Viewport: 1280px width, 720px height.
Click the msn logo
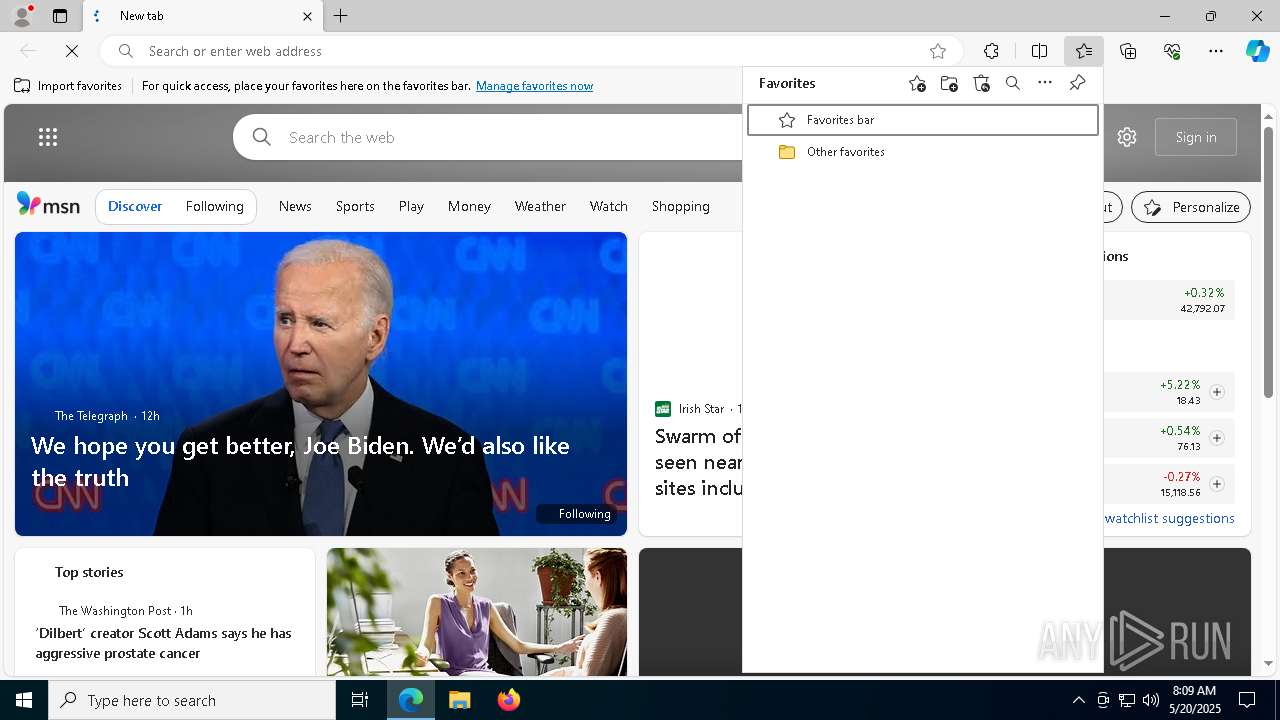tap(48, 205)
